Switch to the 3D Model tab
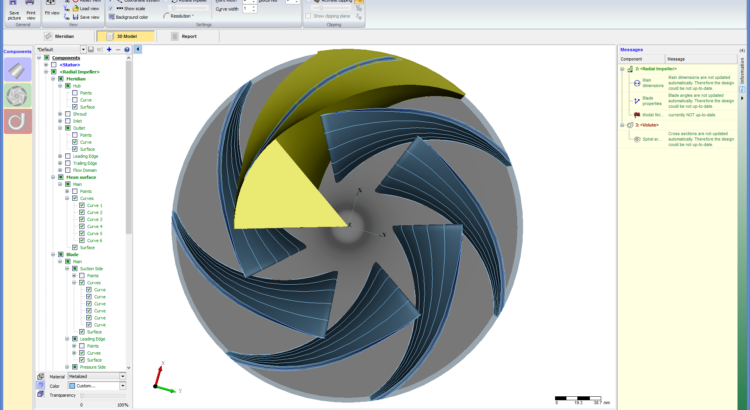This screenshot has height=410, width=750. coord(126,36)
